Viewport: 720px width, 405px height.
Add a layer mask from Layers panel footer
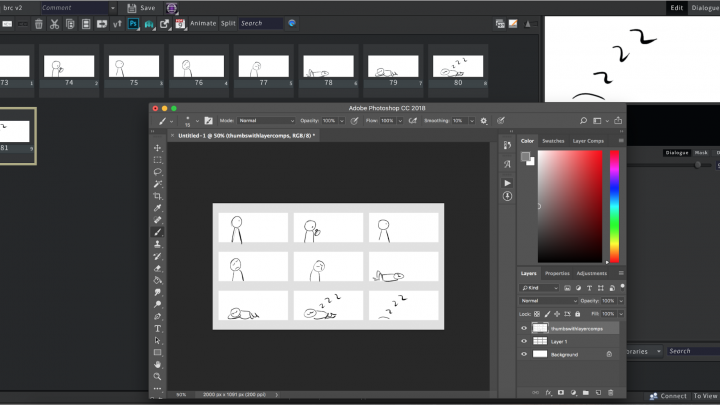coord(560,392)
